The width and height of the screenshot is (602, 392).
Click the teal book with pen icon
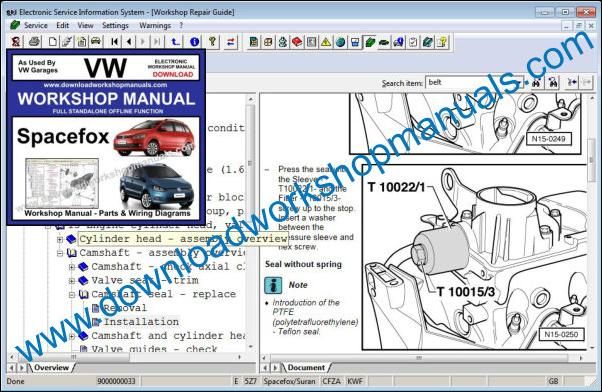click(428, 41)
